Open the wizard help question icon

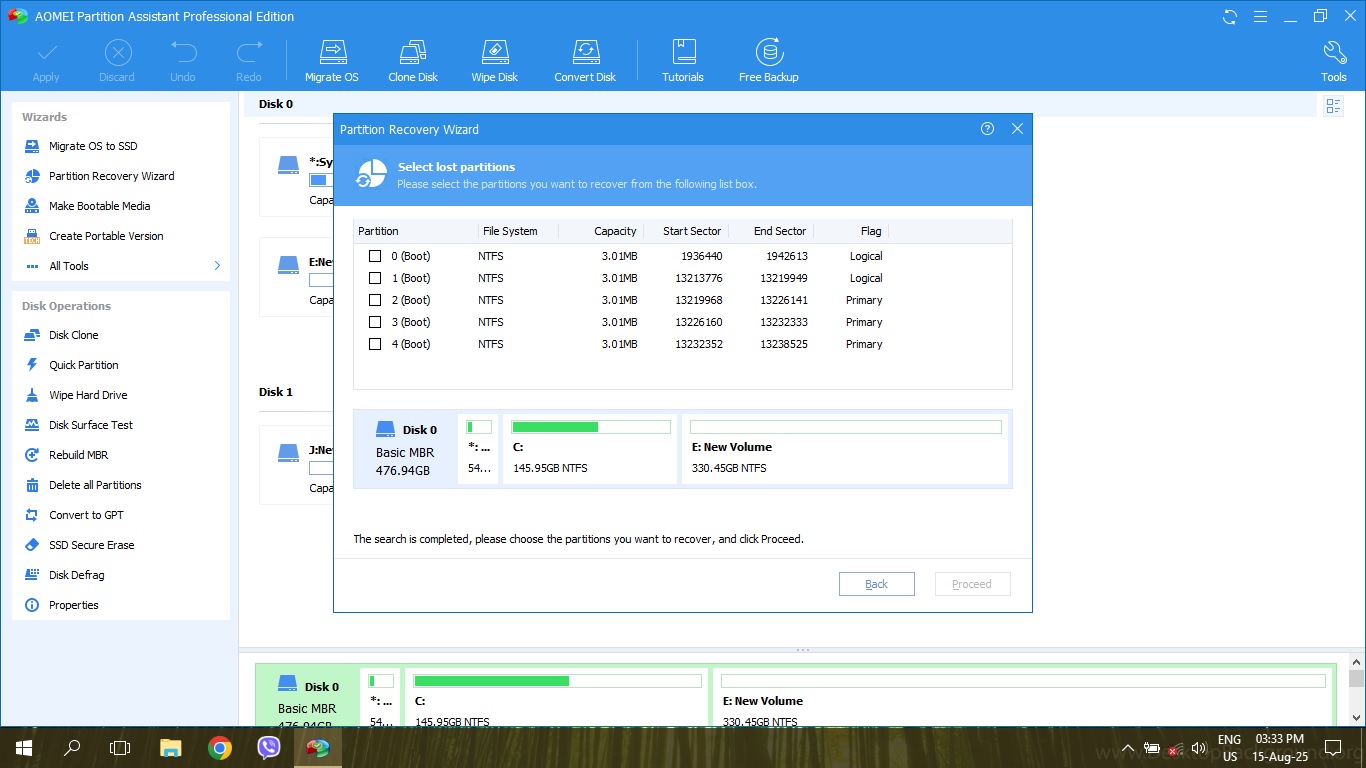coord(987,128)
